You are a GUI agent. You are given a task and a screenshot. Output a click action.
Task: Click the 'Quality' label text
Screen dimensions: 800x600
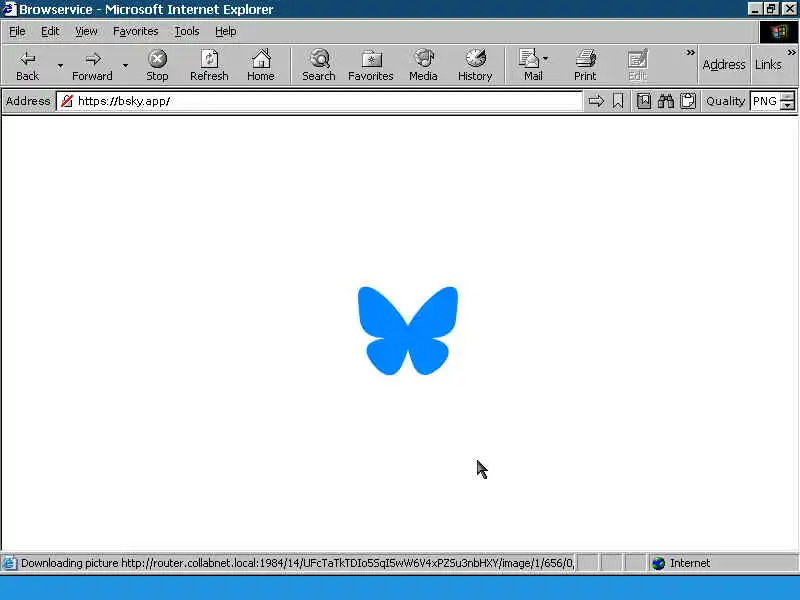(725, 101)
